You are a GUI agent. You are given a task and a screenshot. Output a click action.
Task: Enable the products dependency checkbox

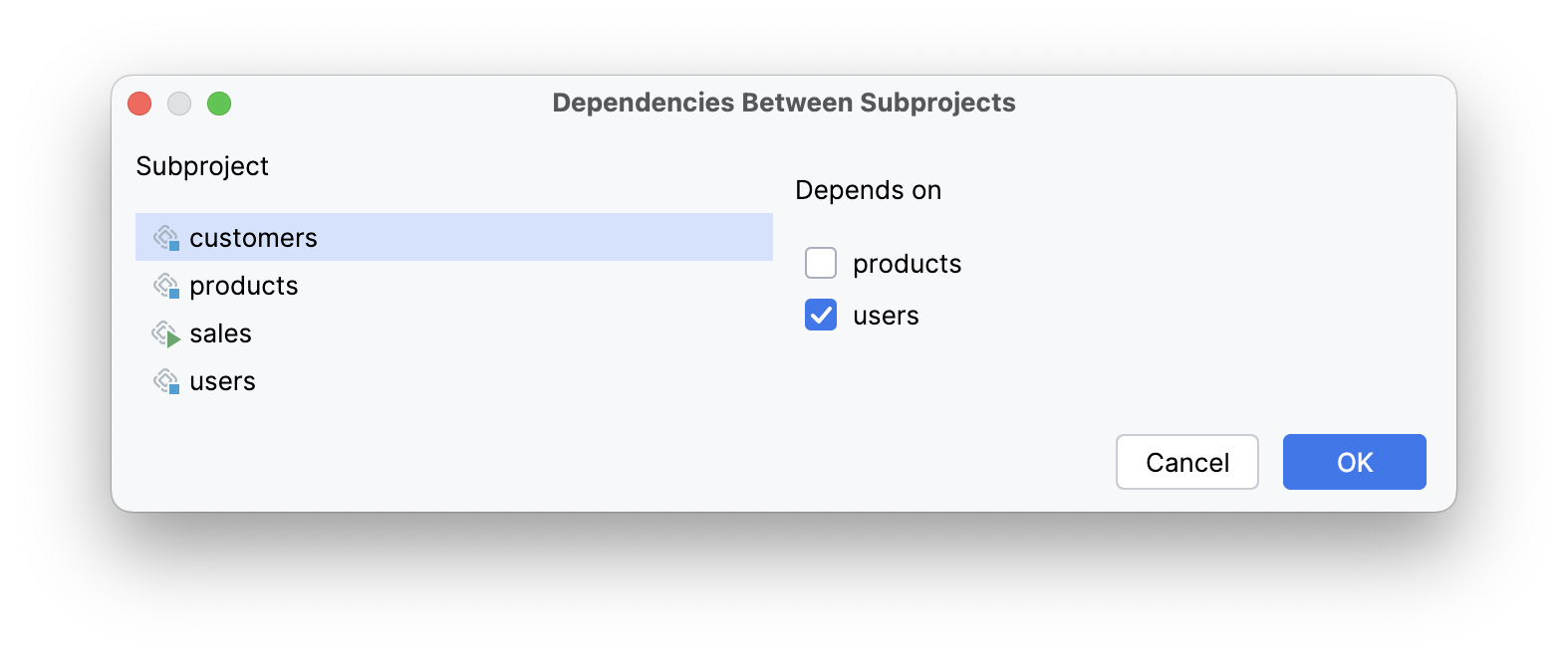[x=820, y=263]
